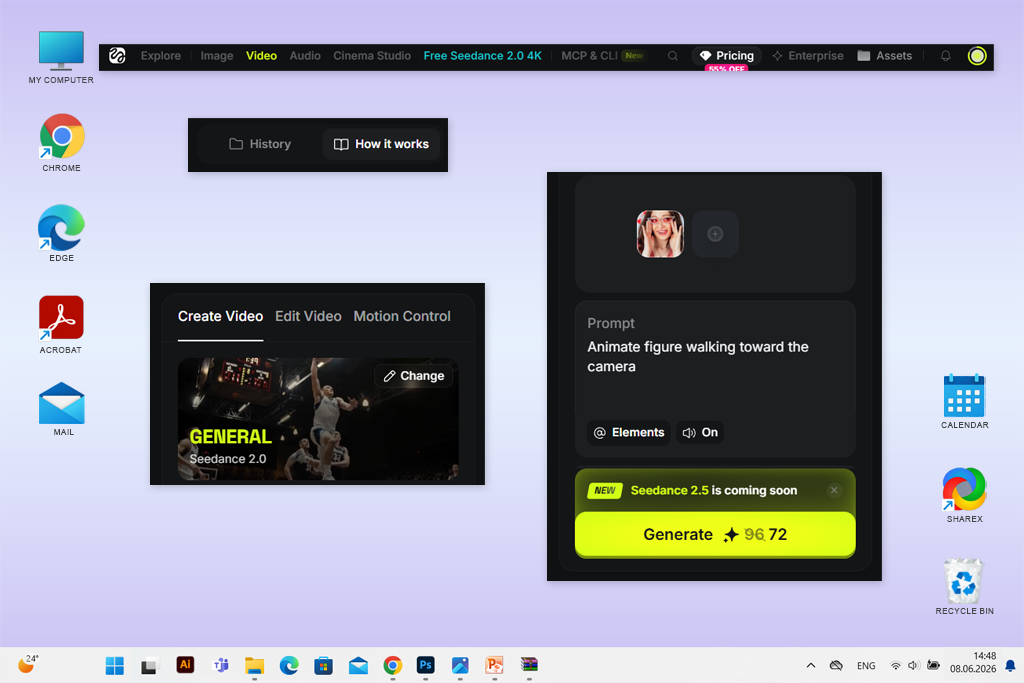Open the Image menu item

(x=217, y=56)
